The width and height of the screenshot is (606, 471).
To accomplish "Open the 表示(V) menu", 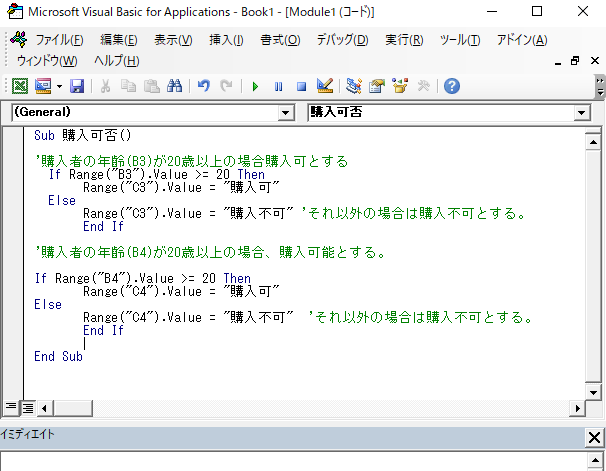I will (x=173, y=40).
